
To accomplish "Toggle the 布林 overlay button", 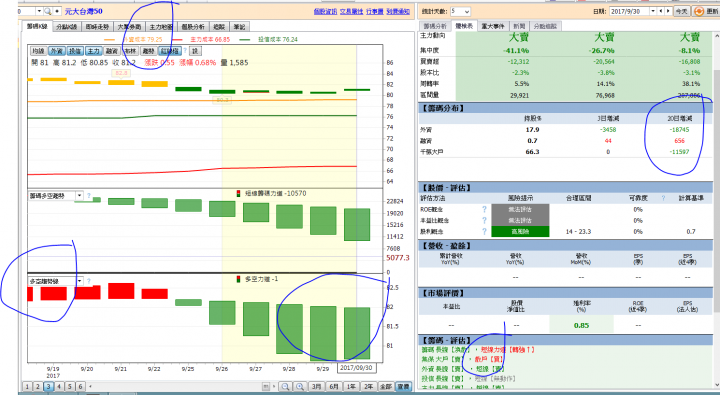I will click(130, 51).
